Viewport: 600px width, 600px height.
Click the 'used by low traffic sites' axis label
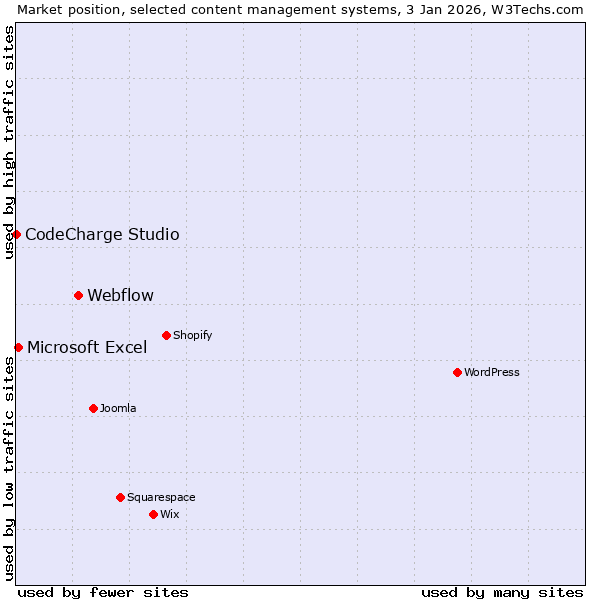tap(8, 469)
